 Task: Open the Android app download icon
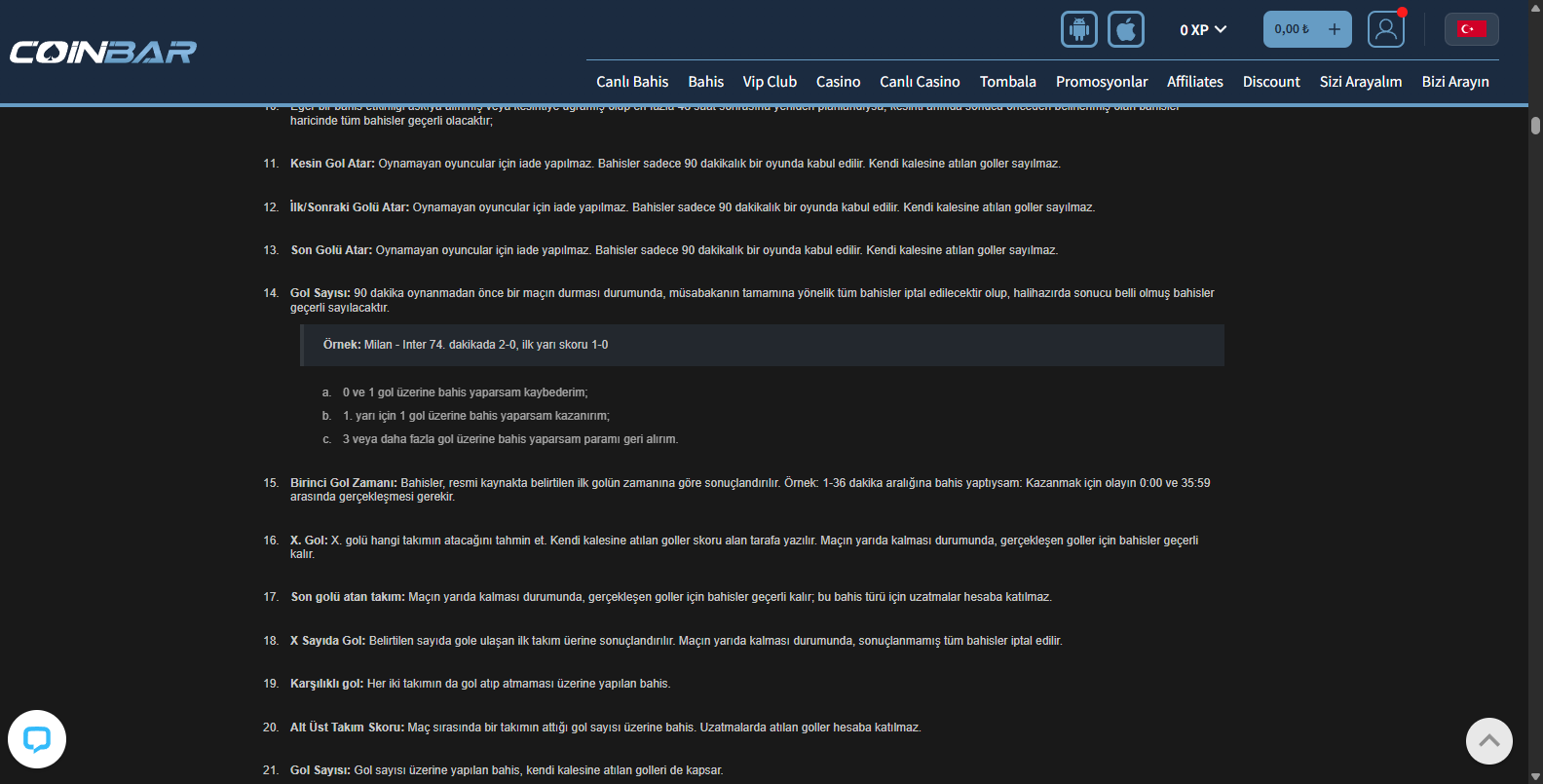coord(1079,29)
